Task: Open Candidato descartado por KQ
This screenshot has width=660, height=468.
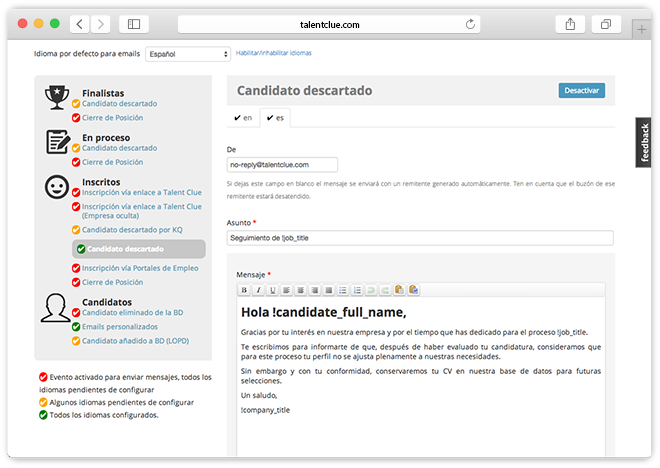Action: pos(132,230)
